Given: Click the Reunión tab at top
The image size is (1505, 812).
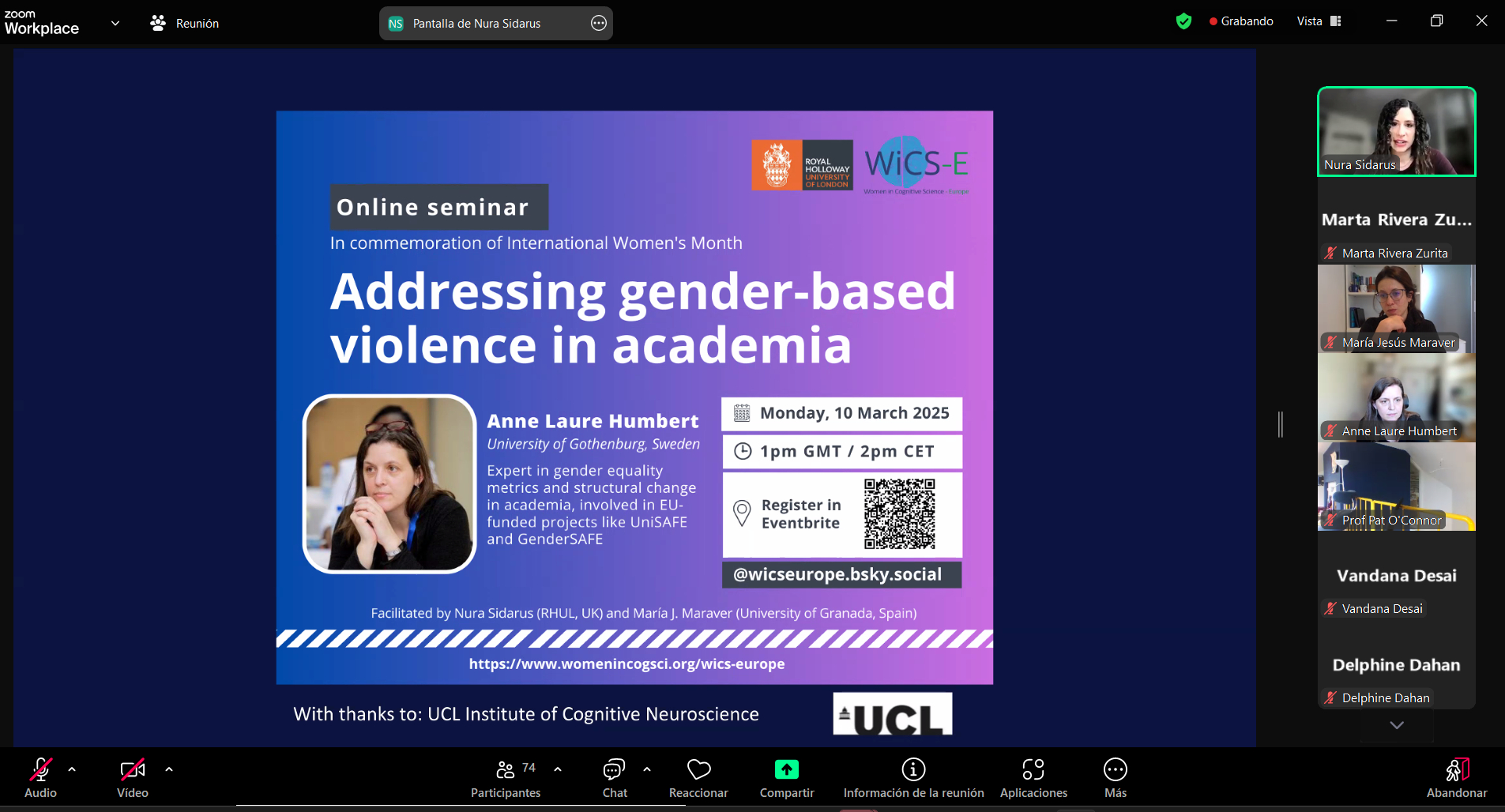Looking at the screenshot, I should coord(185,24).
